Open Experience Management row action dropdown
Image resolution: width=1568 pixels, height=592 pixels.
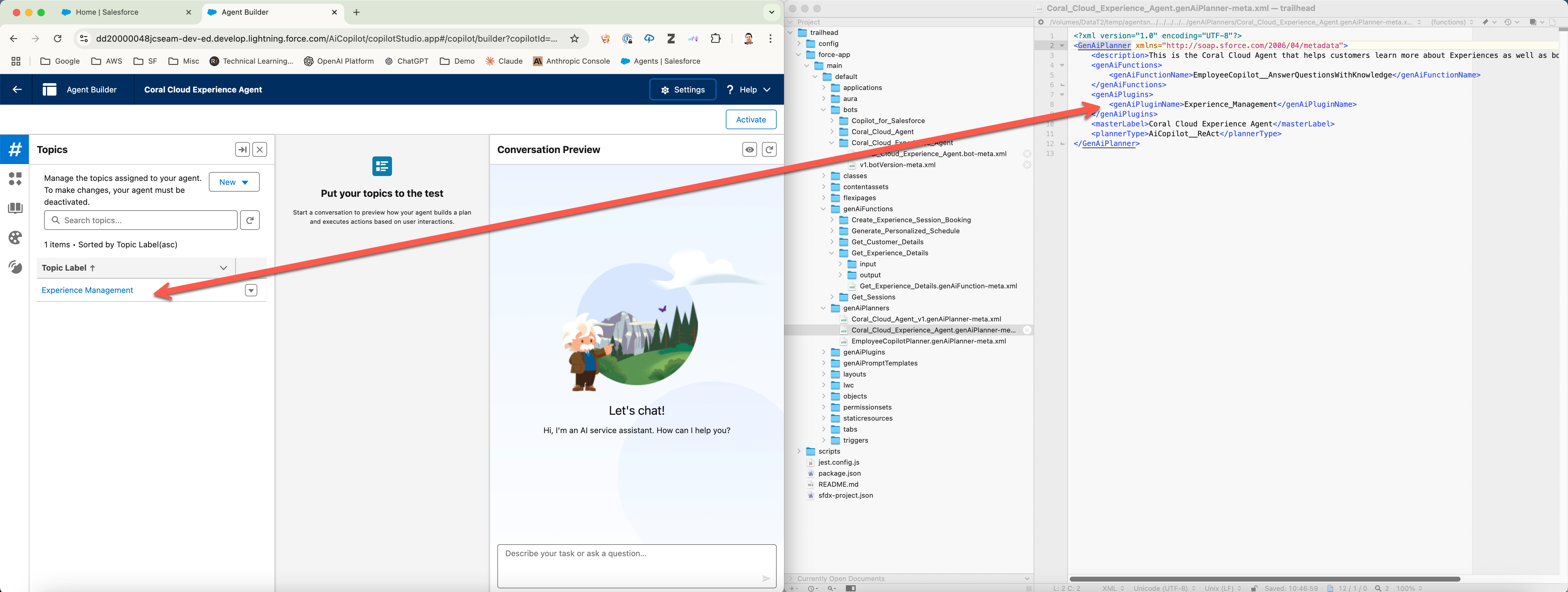click(x=251, y=290)
